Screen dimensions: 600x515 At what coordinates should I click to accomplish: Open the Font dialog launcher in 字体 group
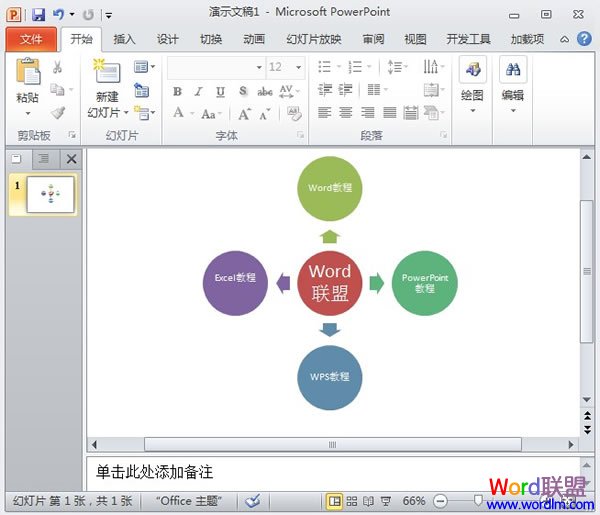point(301,135)
